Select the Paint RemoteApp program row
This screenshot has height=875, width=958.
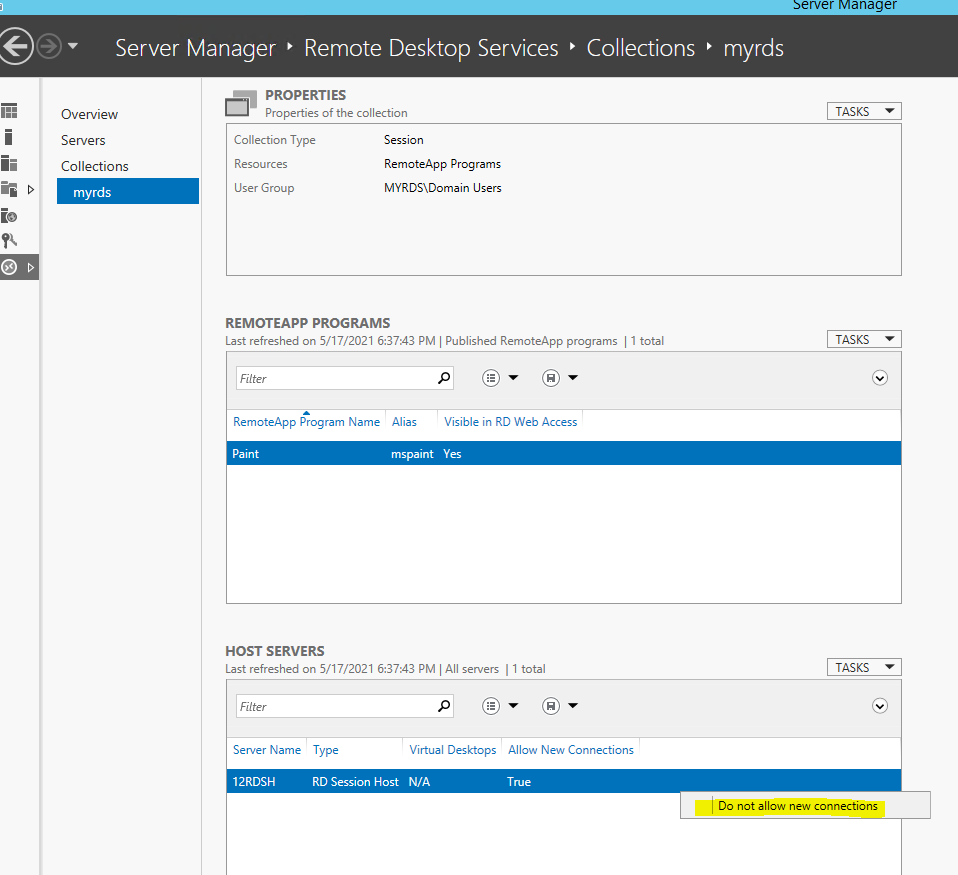(x=563, y=453)
